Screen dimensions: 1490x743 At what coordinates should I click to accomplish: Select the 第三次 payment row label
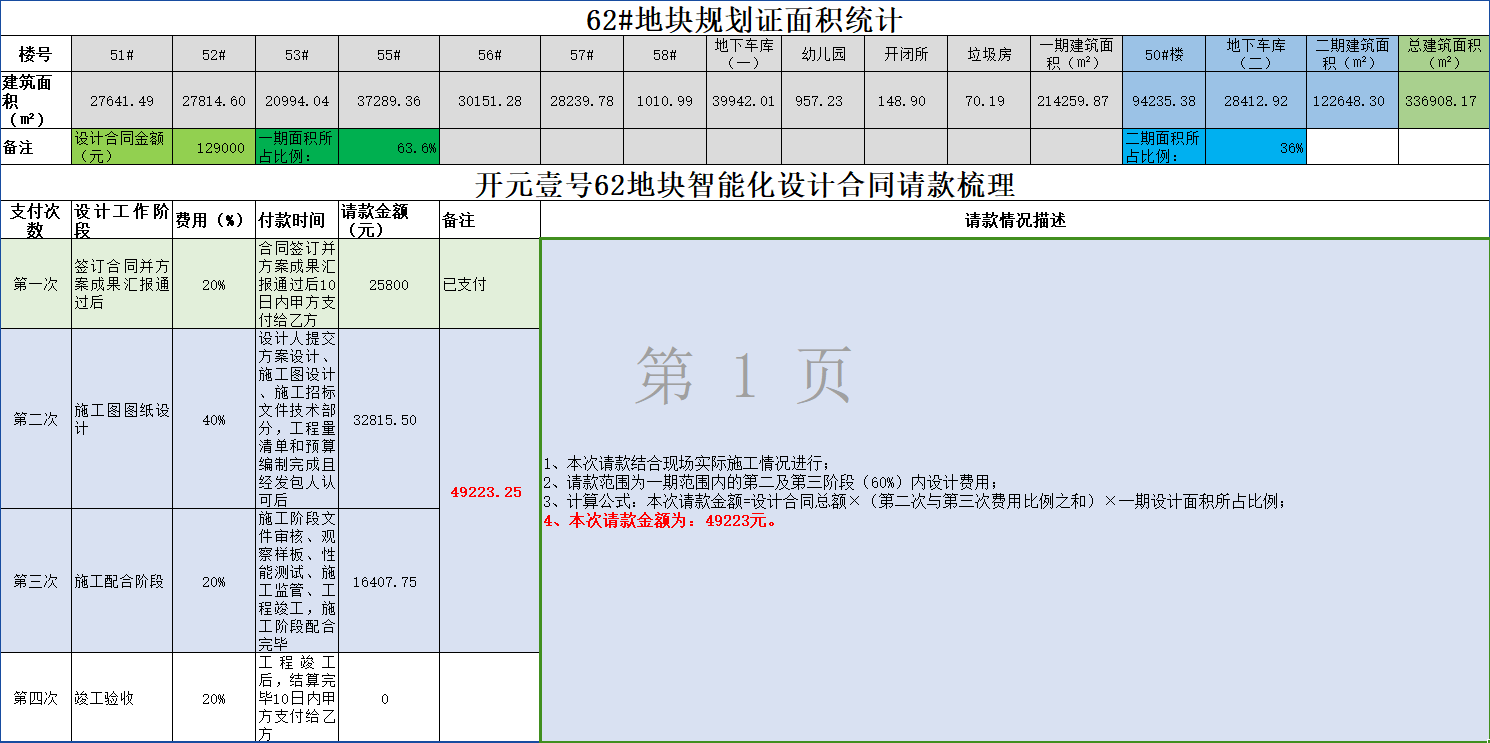click(36, 582)
